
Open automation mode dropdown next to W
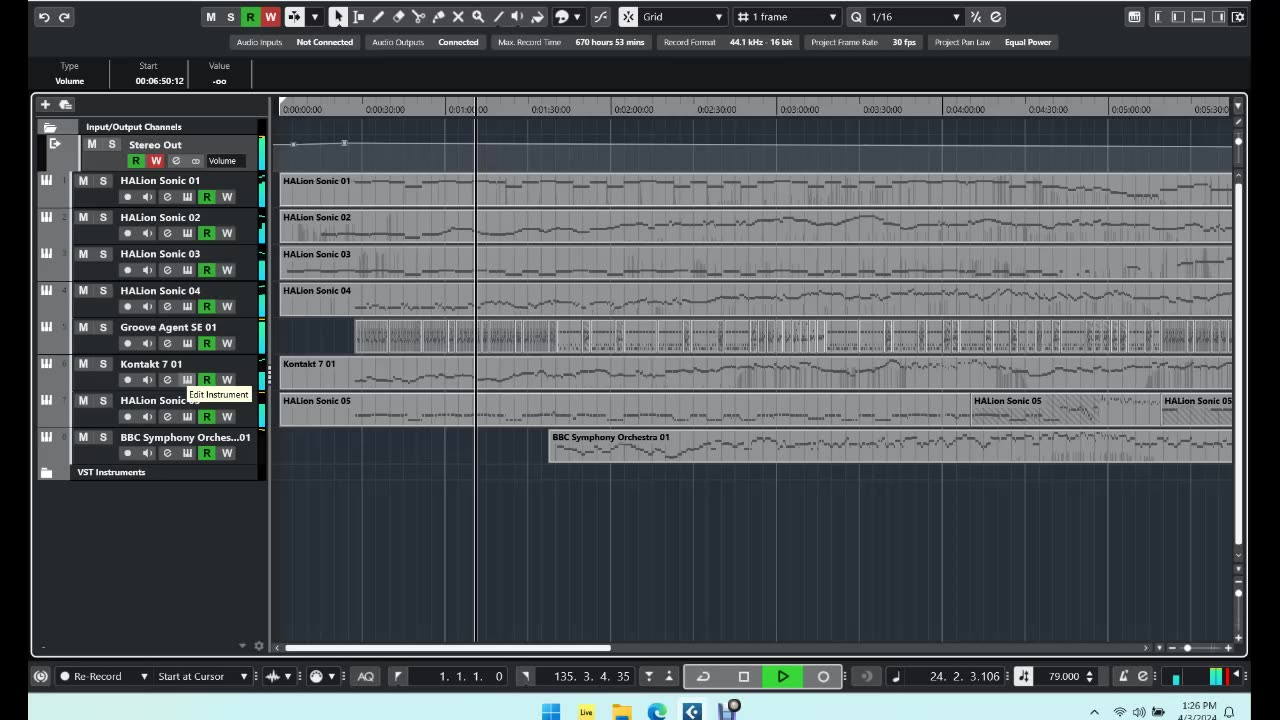(314, 17)
